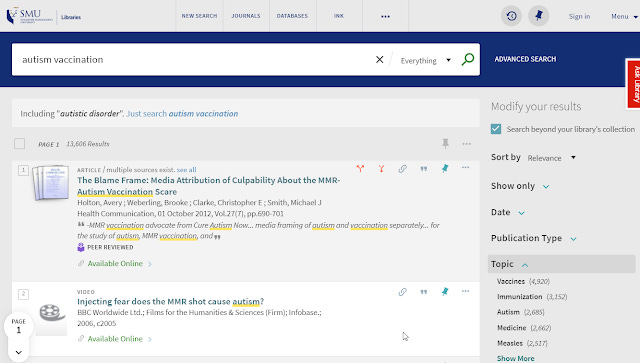Find sources cited in The Blame Frame article
The width and height of the screenshot is (640, 363).
click(381, 168)
